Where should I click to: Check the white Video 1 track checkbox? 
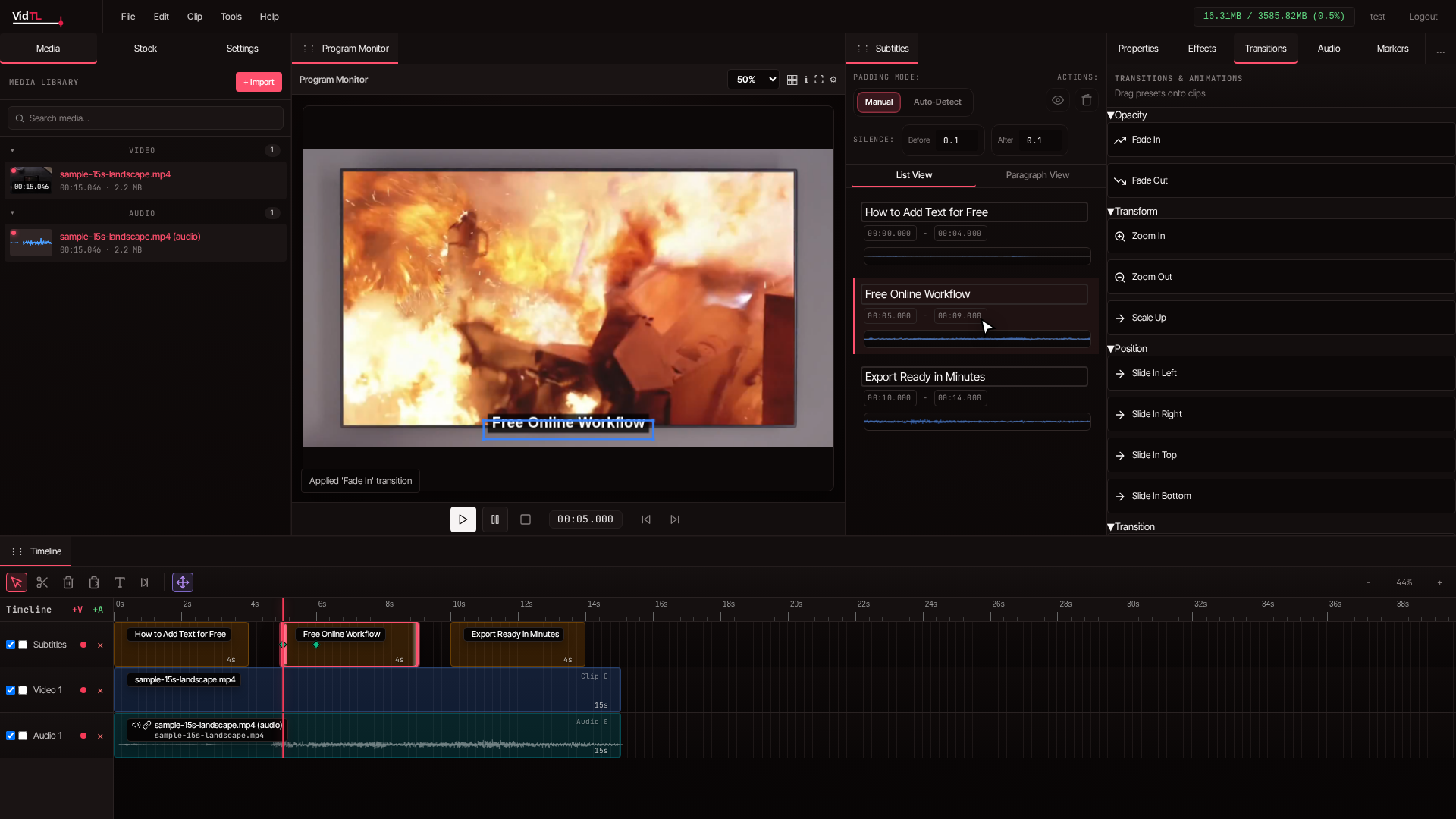coord(23,690)
